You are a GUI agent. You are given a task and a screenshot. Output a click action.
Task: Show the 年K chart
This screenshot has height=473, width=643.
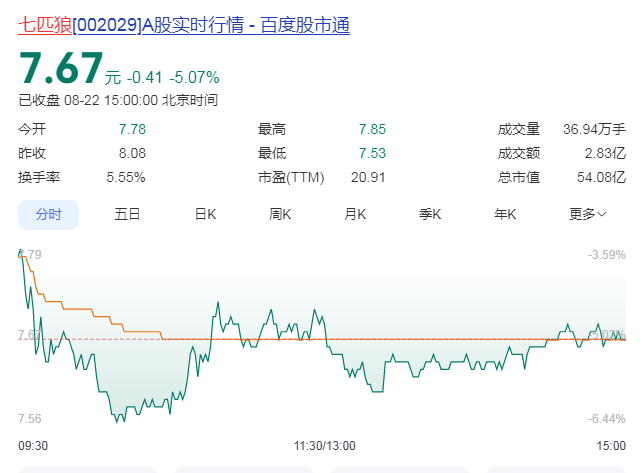(x=505, y=214)
